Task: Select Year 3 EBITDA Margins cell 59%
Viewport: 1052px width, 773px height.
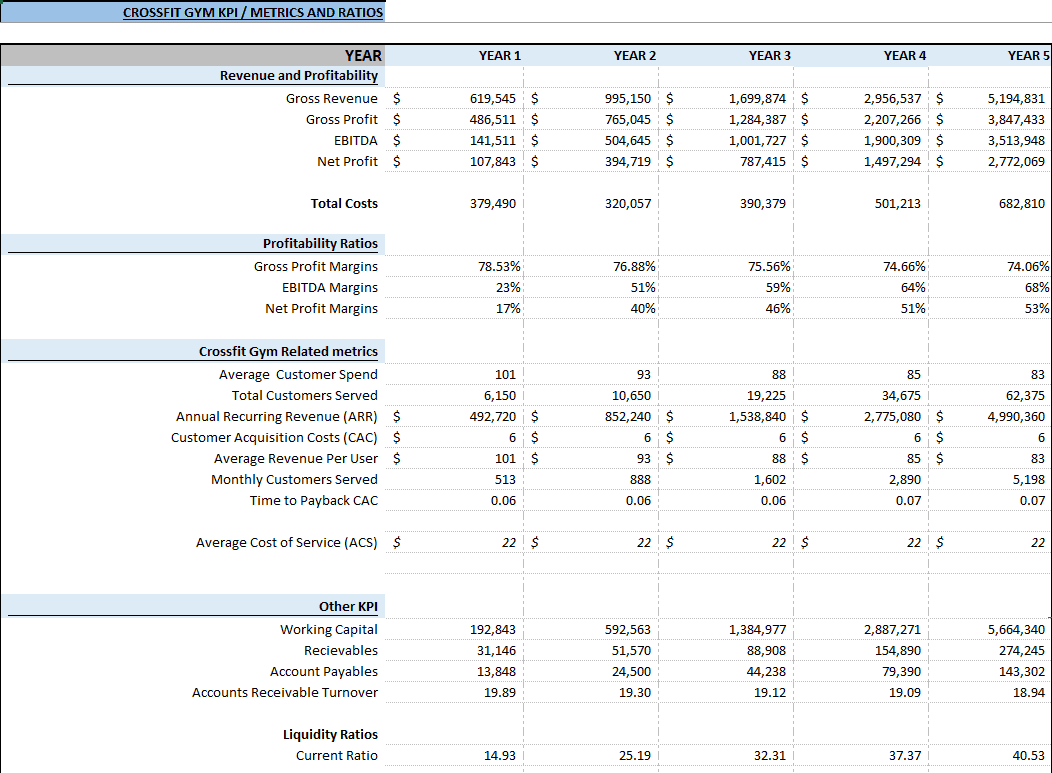Action: [778, 288]
